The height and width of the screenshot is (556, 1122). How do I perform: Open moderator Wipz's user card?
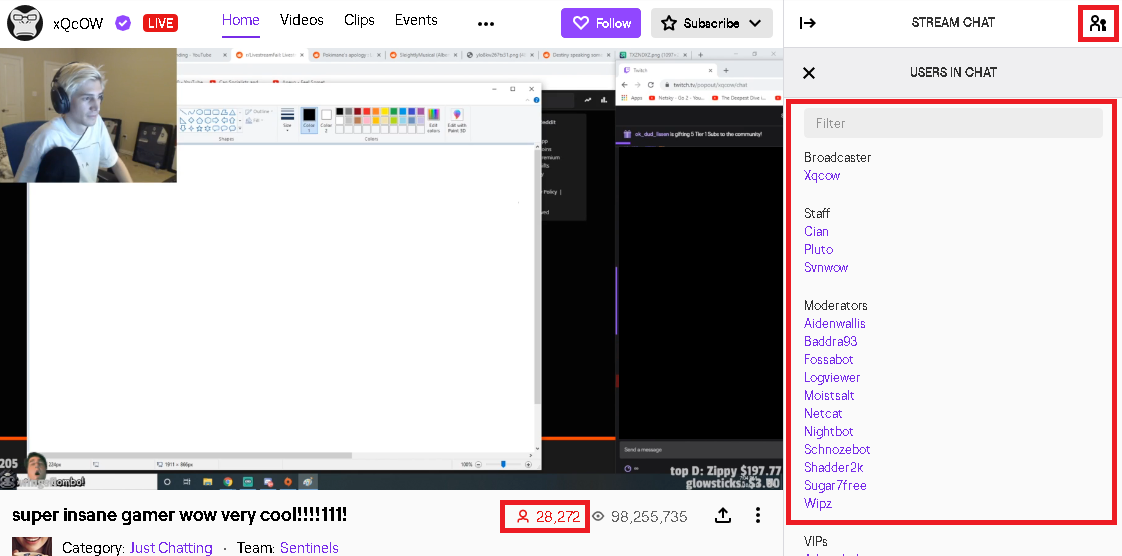(818, 503)
